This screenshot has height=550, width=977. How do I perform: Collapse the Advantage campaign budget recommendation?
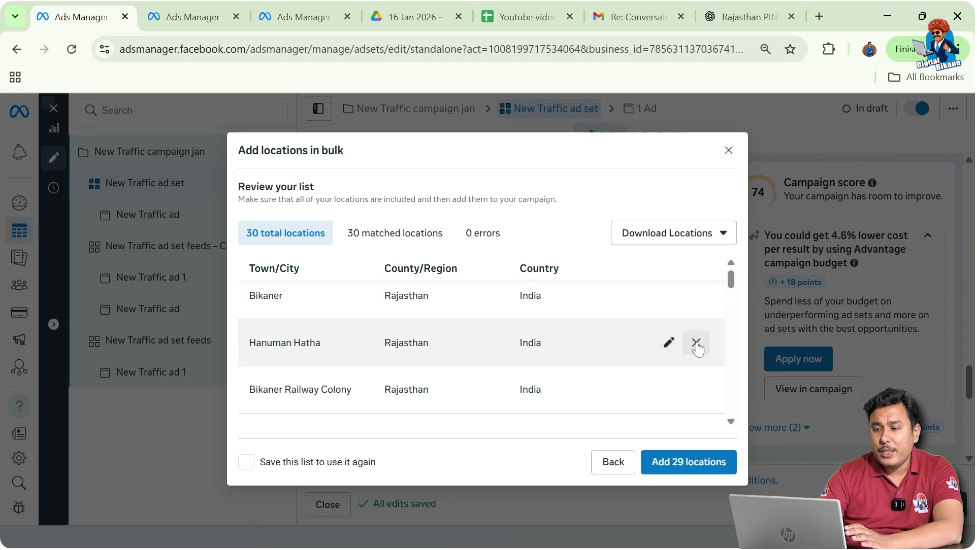[x=928, y=235]
